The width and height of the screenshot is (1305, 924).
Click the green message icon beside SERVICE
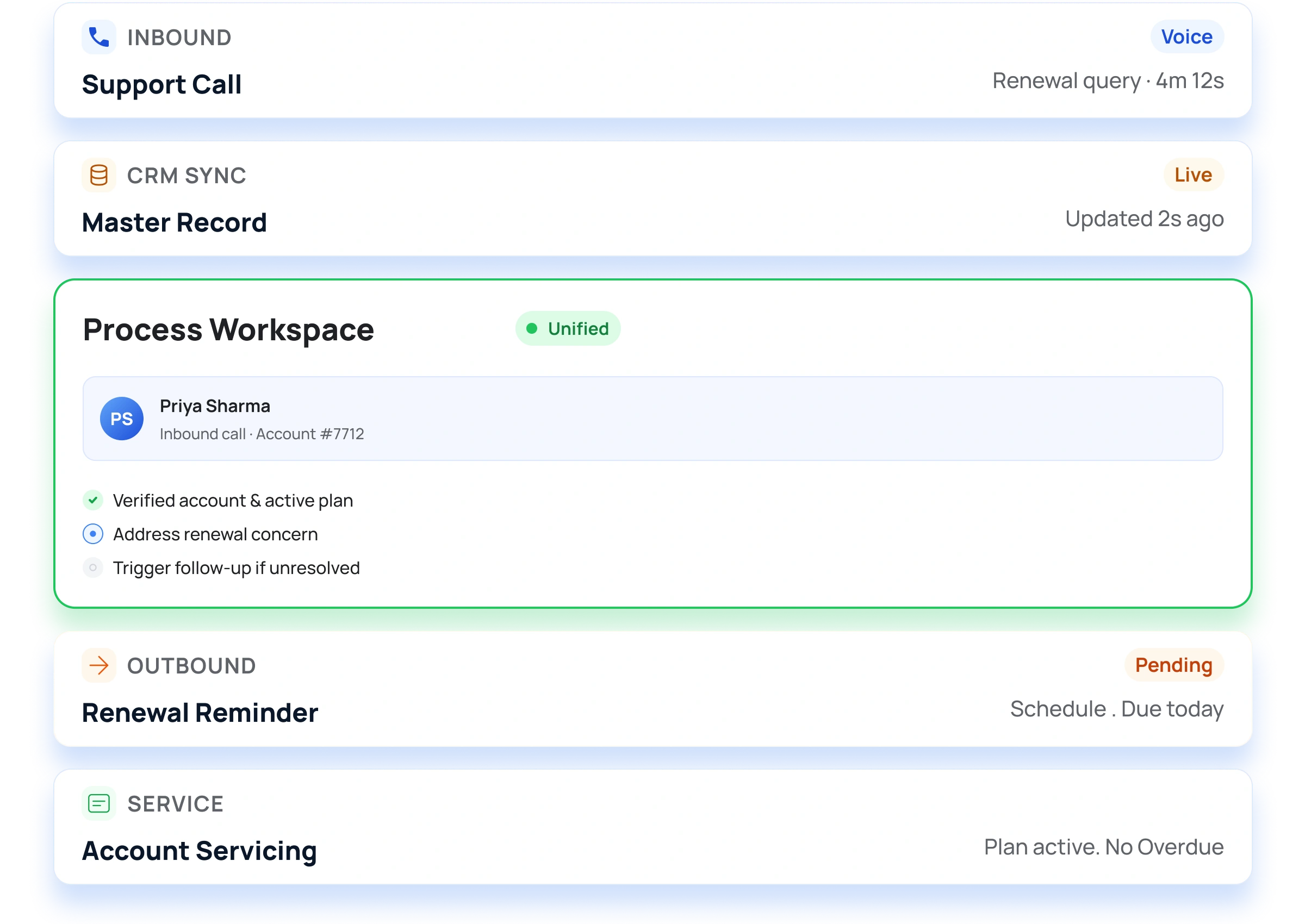pos(98,803)
